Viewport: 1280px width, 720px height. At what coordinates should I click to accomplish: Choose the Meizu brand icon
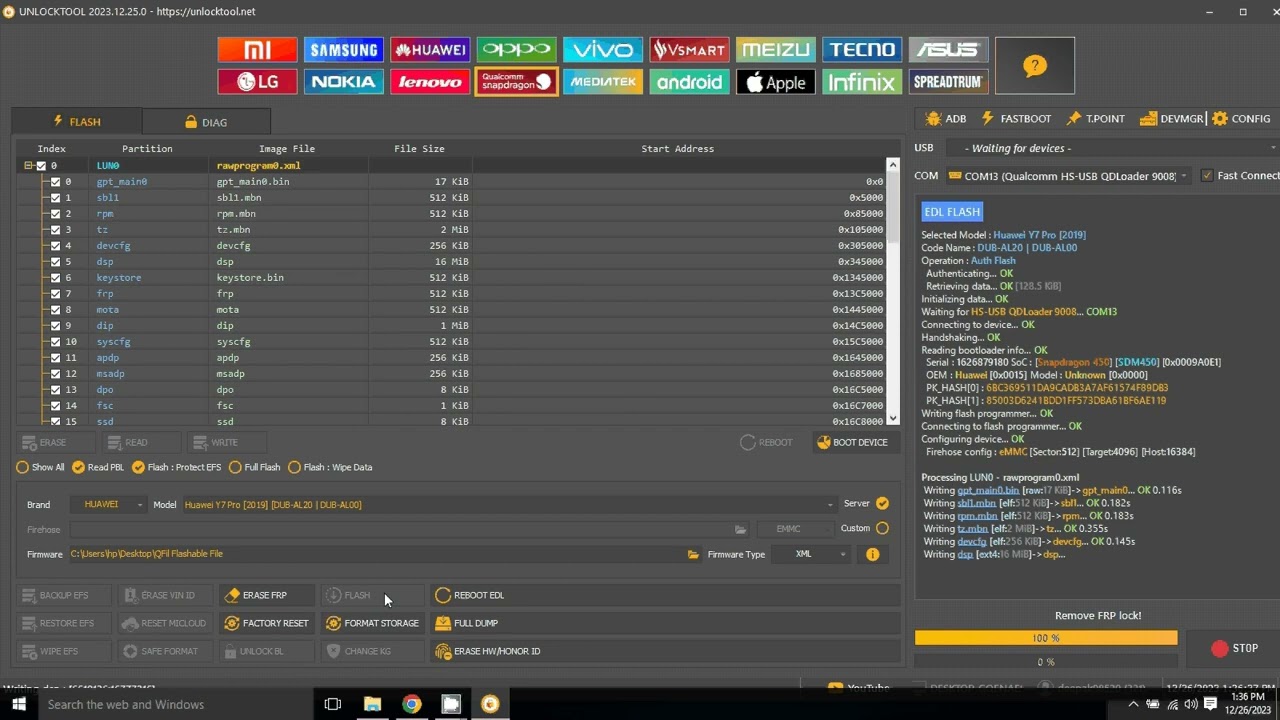point(775,50)
